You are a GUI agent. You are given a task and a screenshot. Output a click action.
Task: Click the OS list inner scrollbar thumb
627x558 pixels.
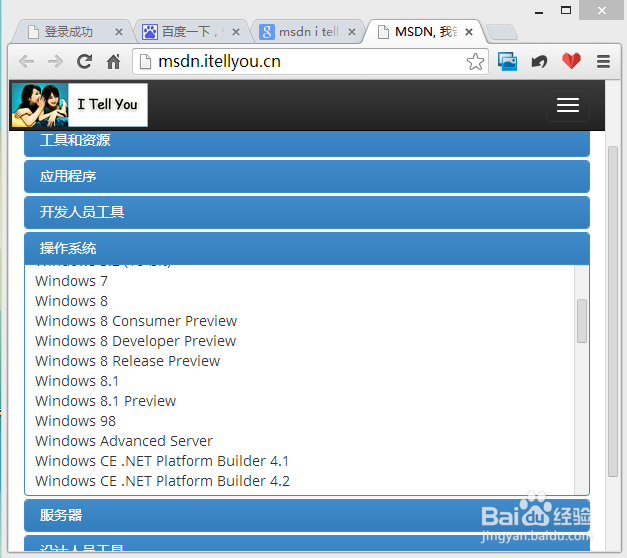pyautogui.click(x=582, y=321)
